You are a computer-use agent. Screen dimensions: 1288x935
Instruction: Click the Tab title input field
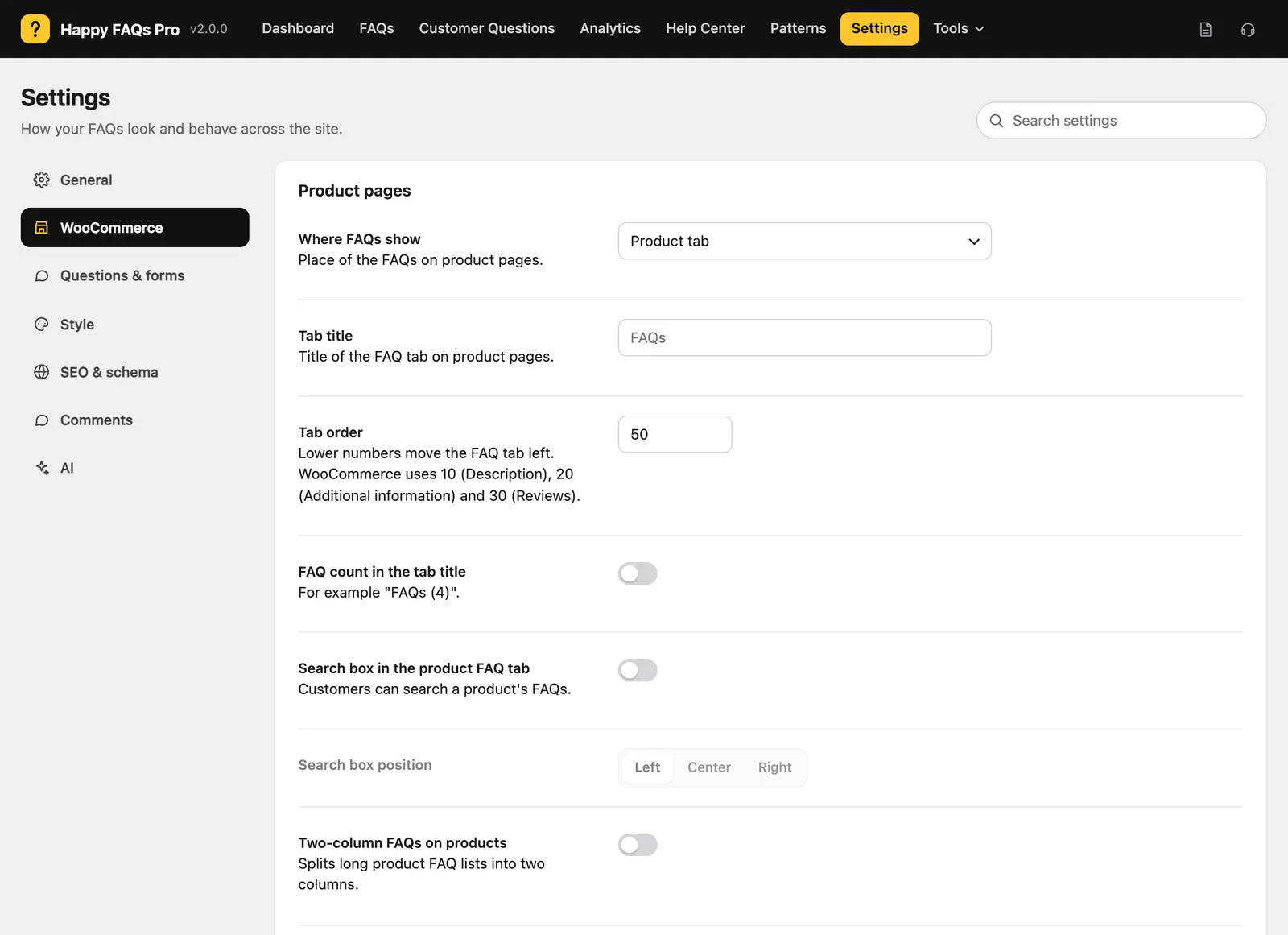click(x=805, y=338)
